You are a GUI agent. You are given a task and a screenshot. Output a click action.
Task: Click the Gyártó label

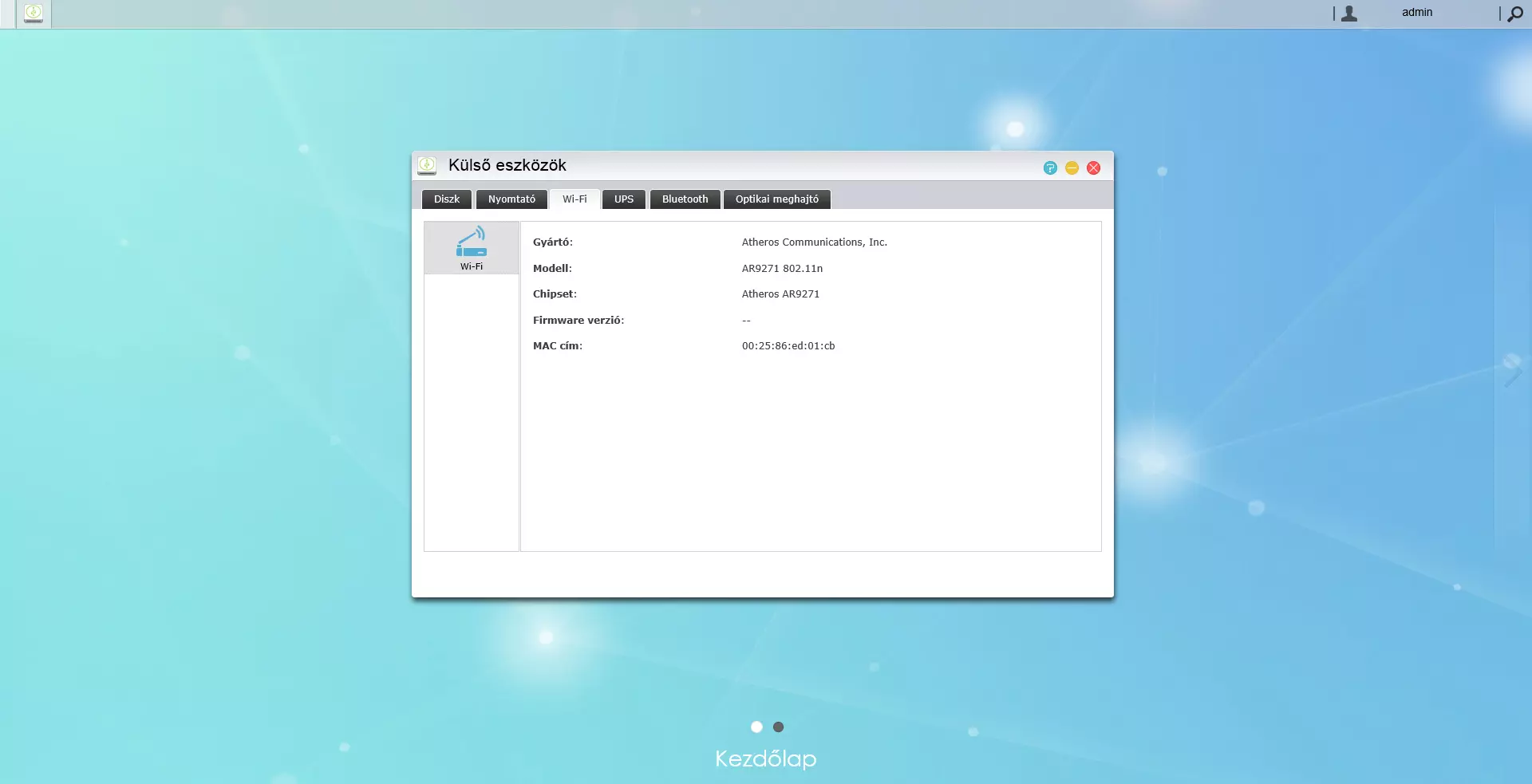point(553,242)
